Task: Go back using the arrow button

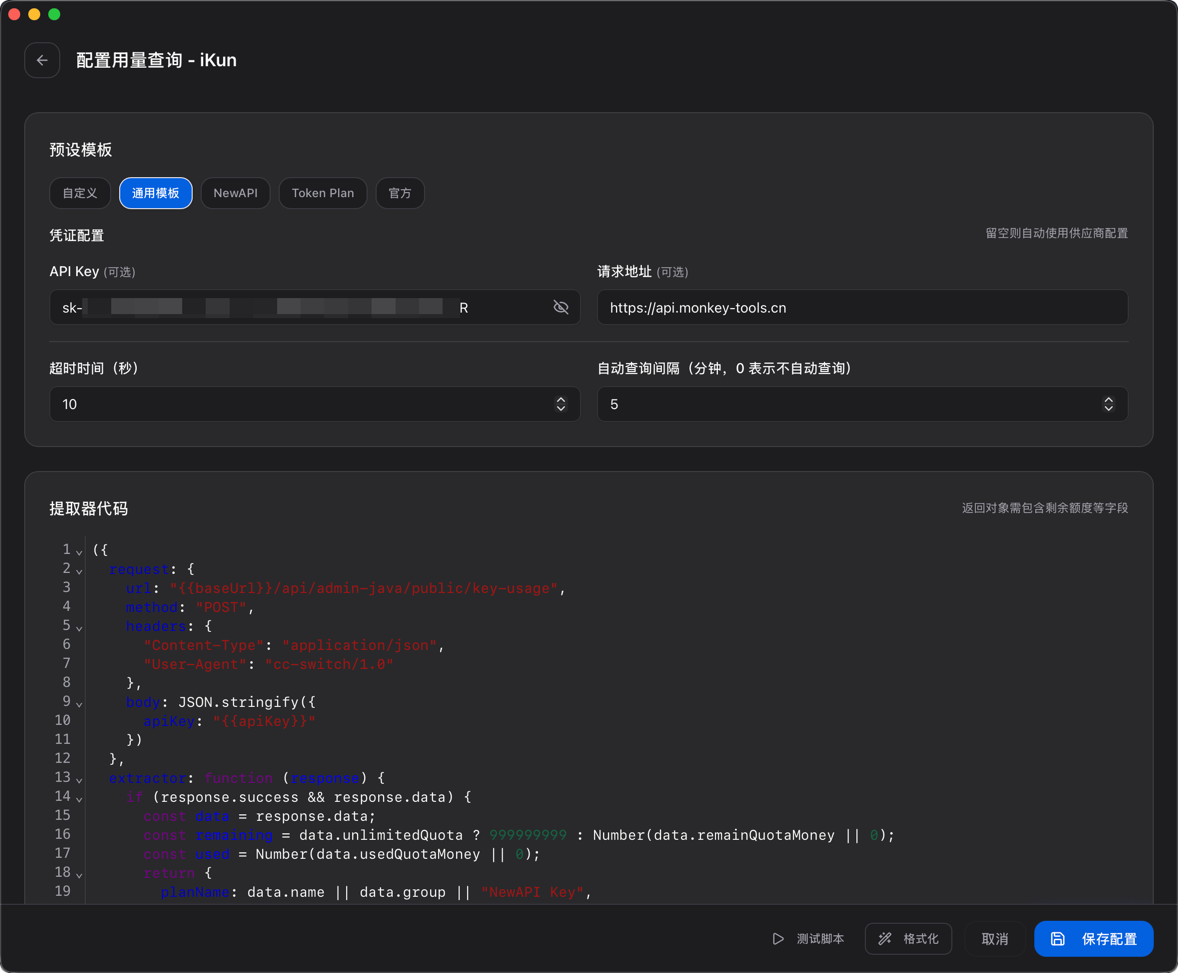Action: [x=42, y=60]
